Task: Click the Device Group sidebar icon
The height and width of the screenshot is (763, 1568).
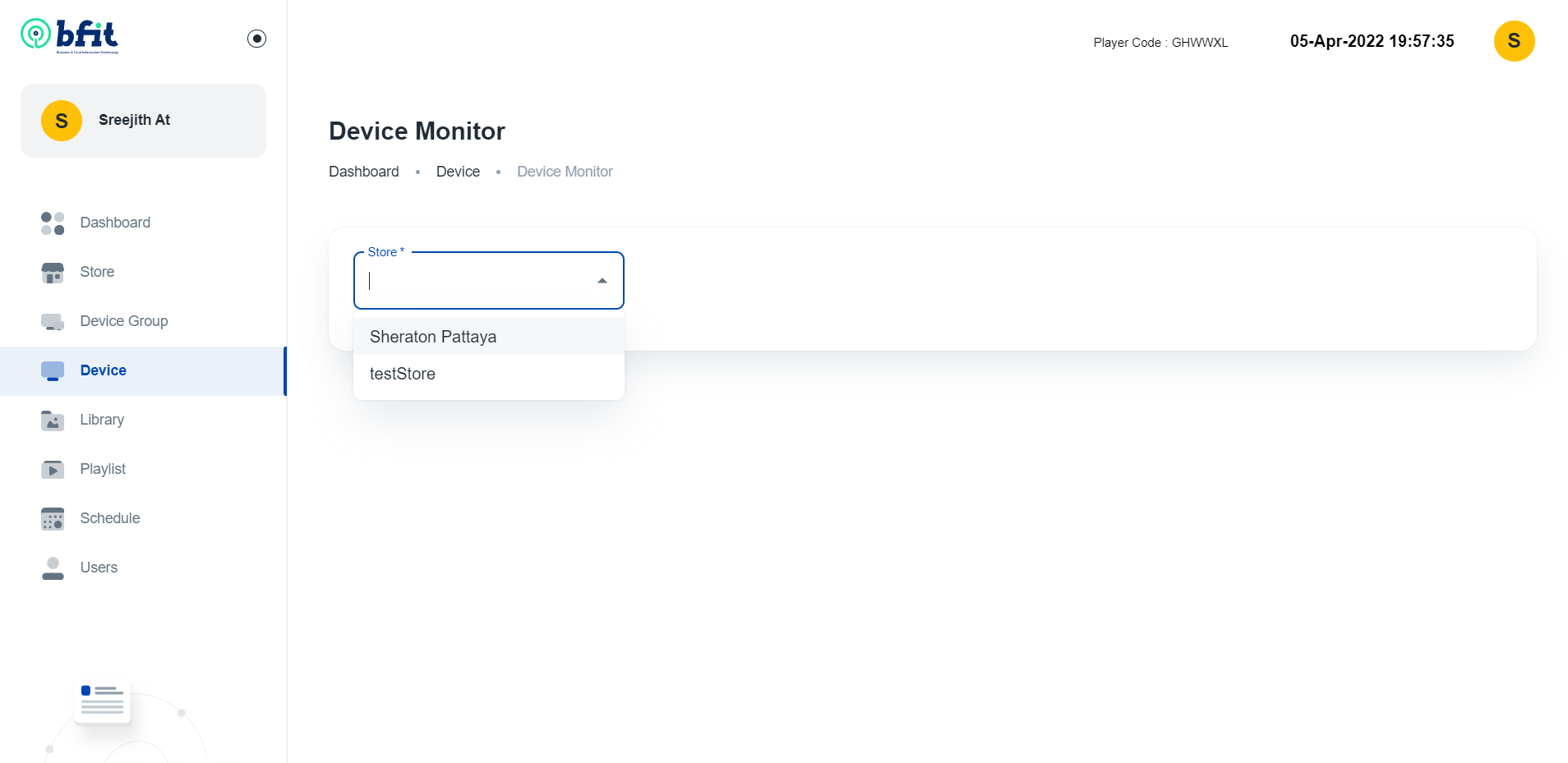Action: [53, 321]
